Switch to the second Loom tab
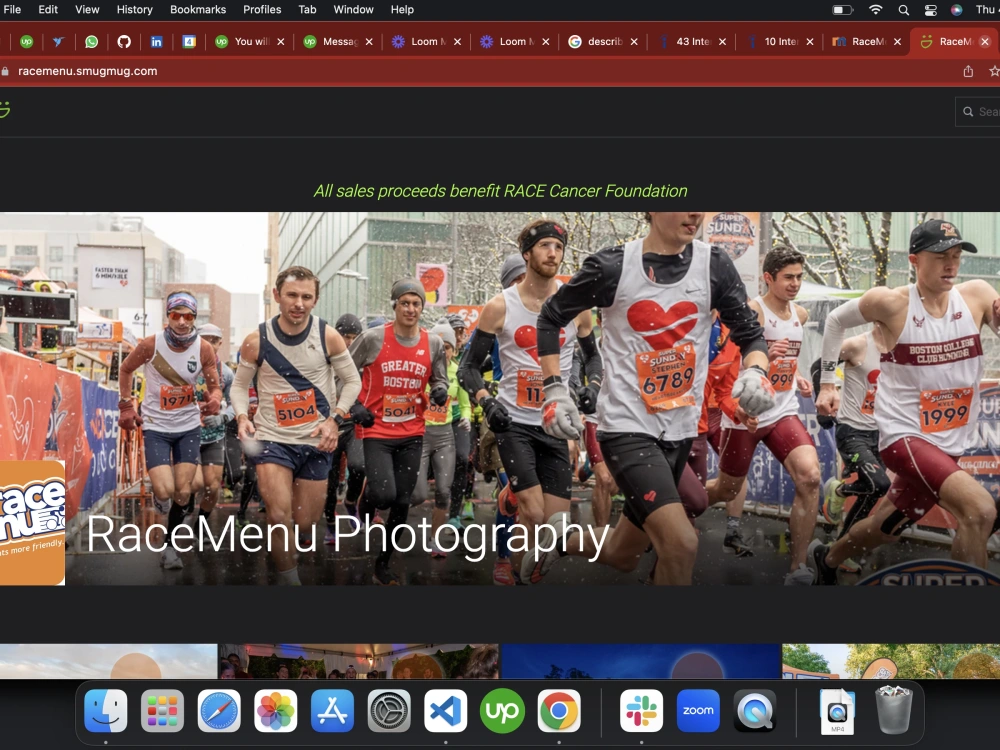The image size is (1000, 750). click(x=514, y=41)
